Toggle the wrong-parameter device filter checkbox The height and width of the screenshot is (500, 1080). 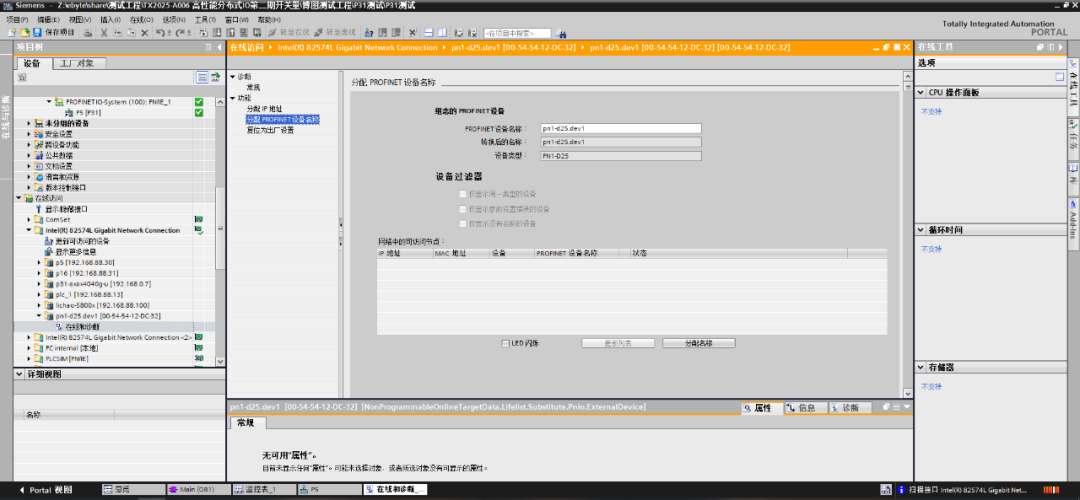click(463, 209)
